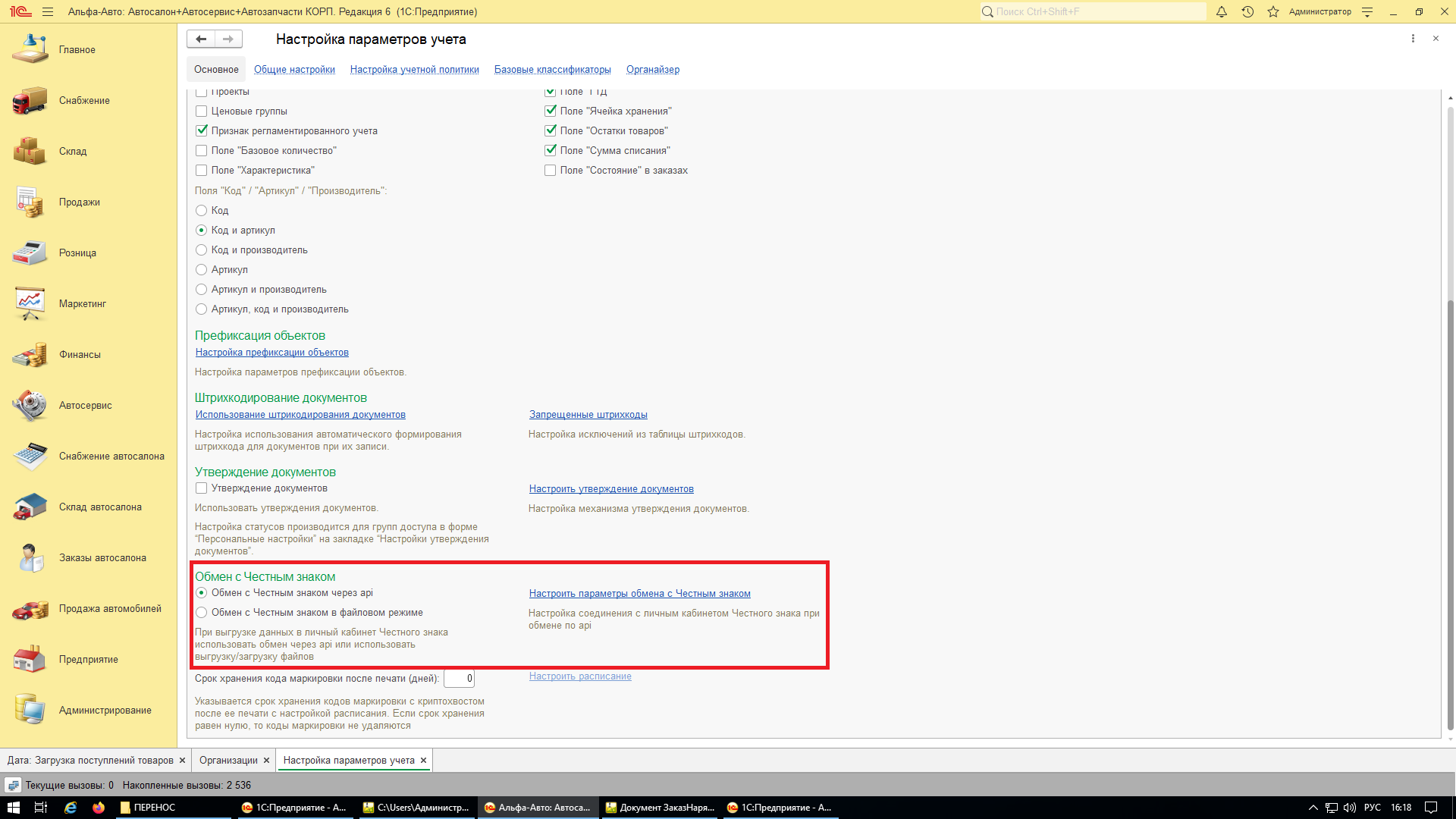Open the Настроить расписание link
1456x819 pixels.
(580, 676)
